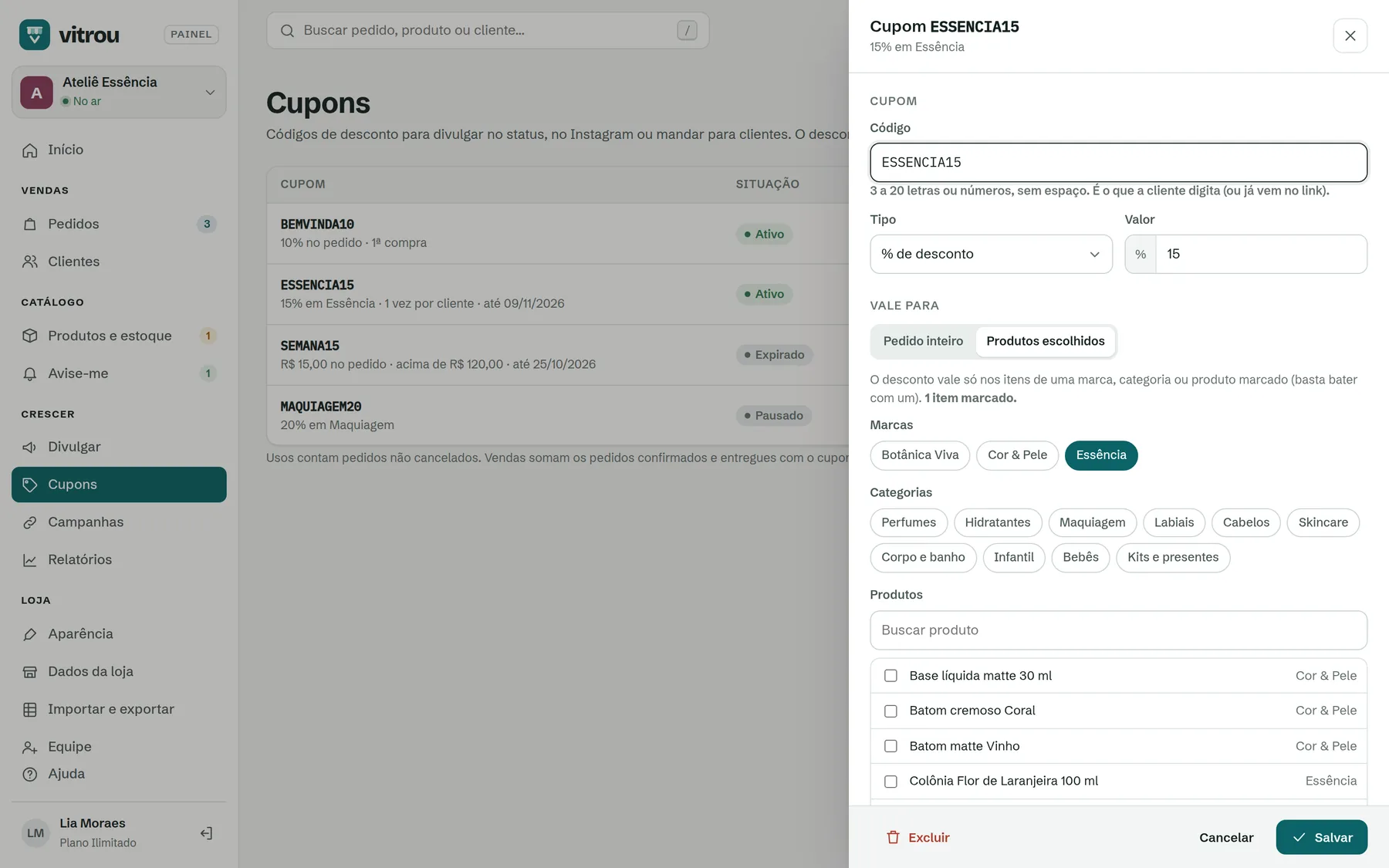Toggle the Kits e presentes category chip
1389x868 pixels.
pyautogui.click(x=1173, y=557)
